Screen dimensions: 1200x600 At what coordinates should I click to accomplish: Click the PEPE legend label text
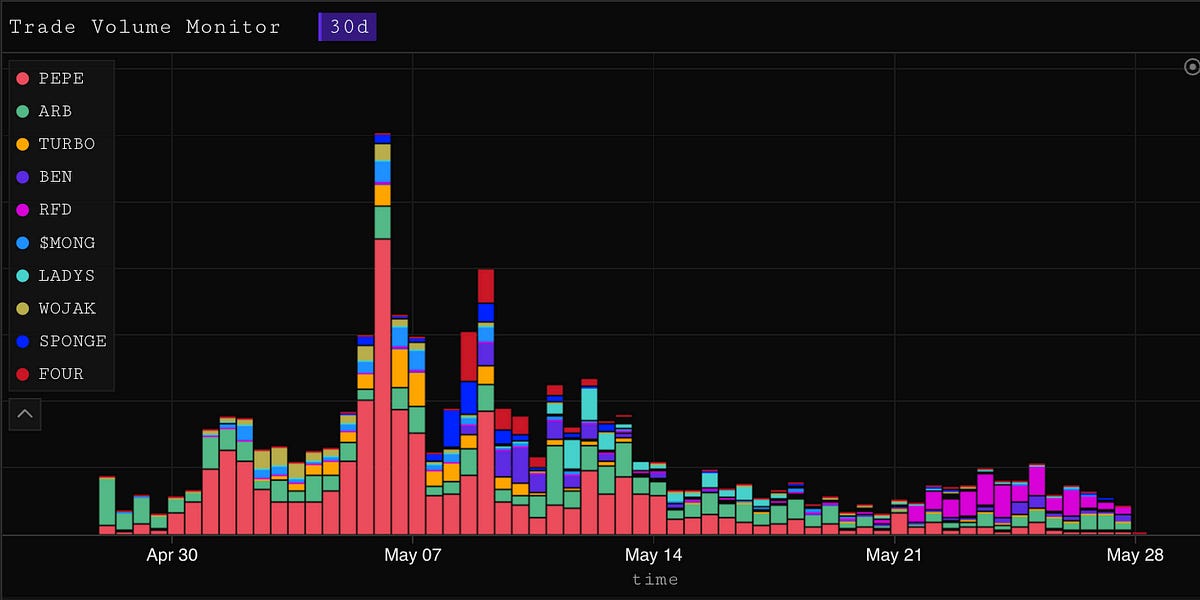point(61,78)
